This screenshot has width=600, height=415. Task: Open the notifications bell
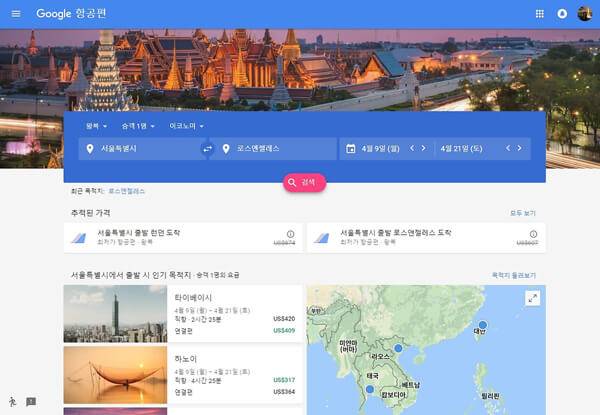(562, 14)
